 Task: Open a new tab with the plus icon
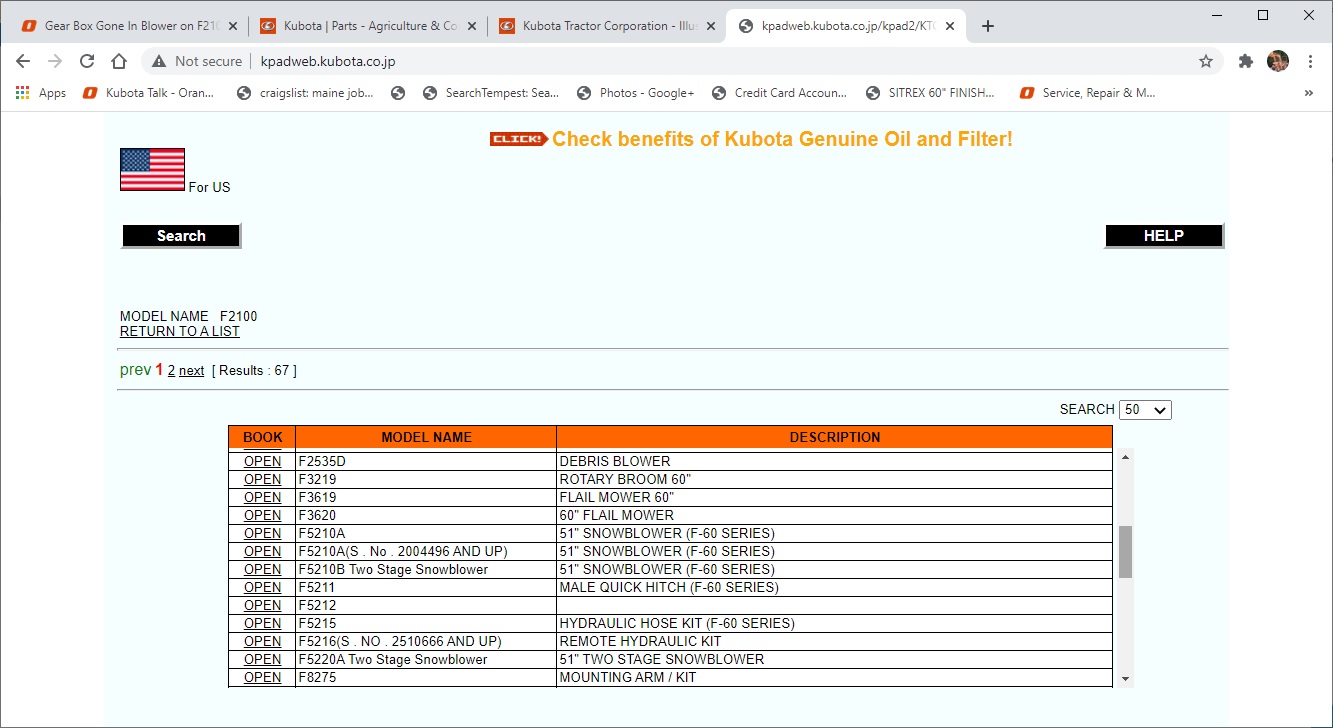click(988, 26)
